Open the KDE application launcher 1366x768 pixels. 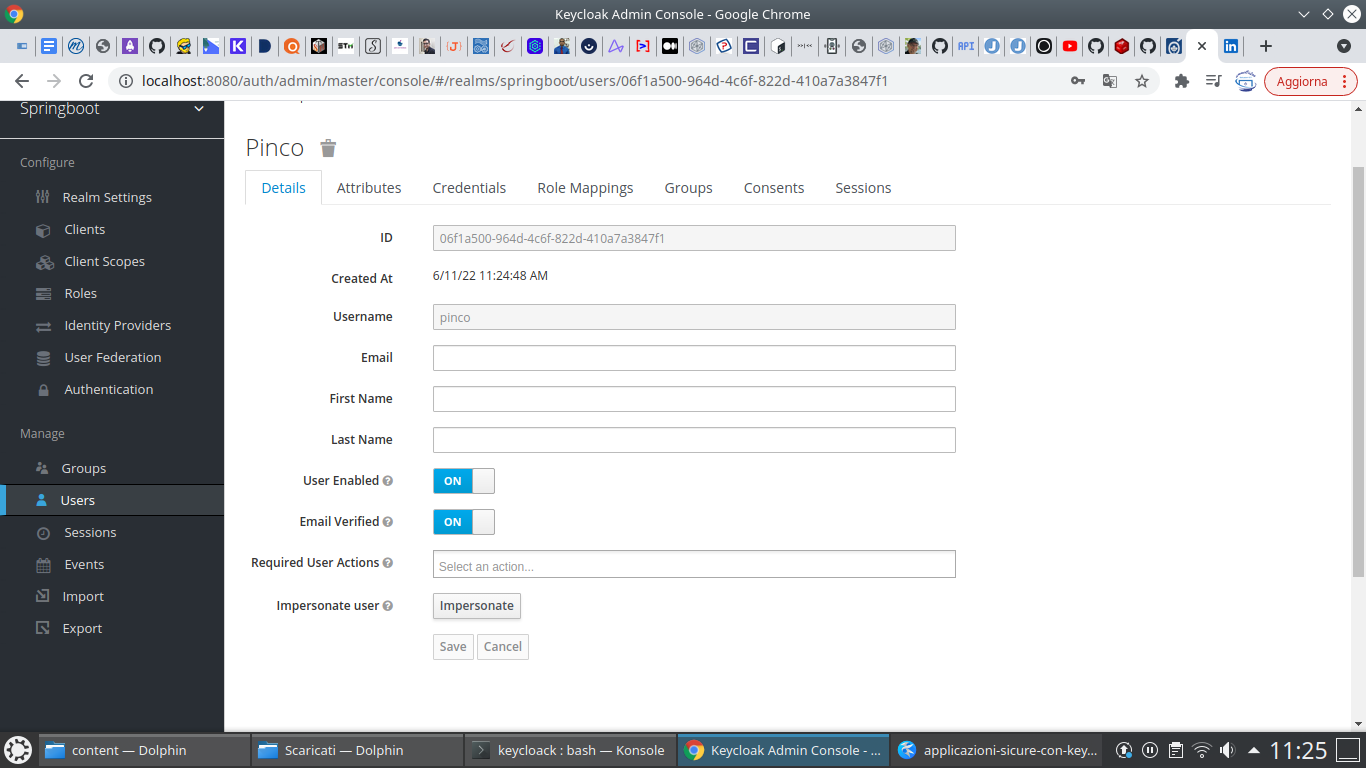click(18, 750)
